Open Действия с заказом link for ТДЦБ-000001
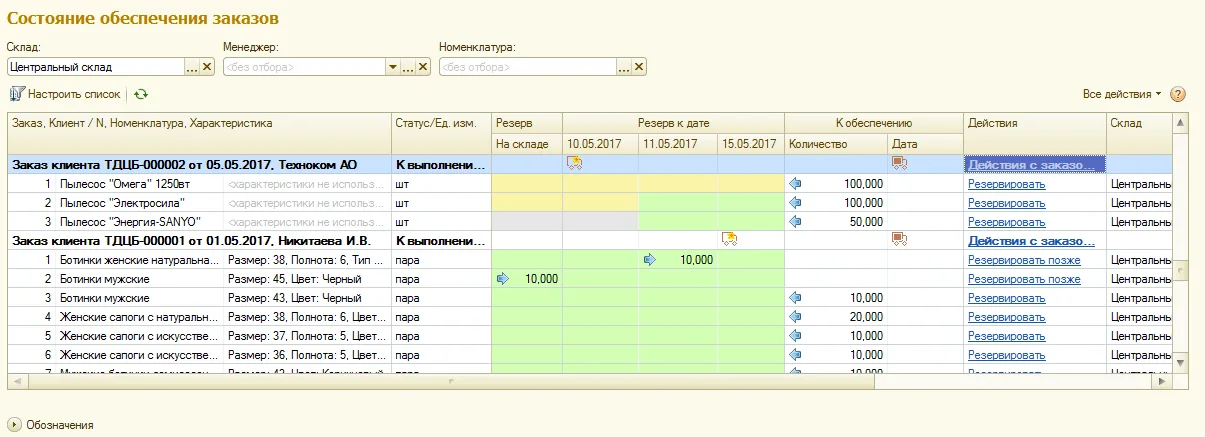Viewport: 1205px width, 437px height. (x=1031, y=241)
